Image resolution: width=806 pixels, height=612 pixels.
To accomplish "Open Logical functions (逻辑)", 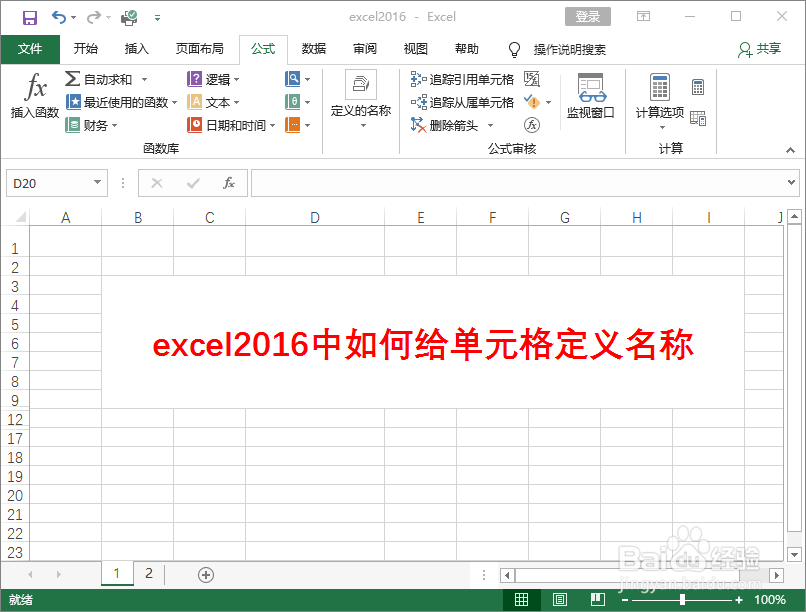I will click(213, 79).
